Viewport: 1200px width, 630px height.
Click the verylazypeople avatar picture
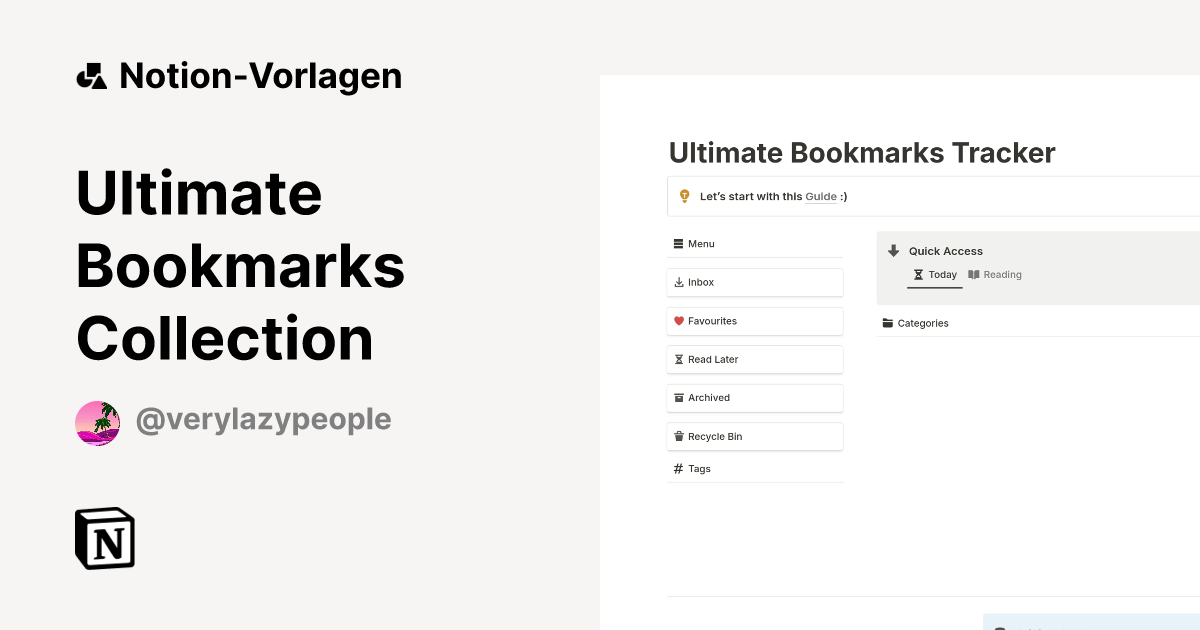point(97,422)
